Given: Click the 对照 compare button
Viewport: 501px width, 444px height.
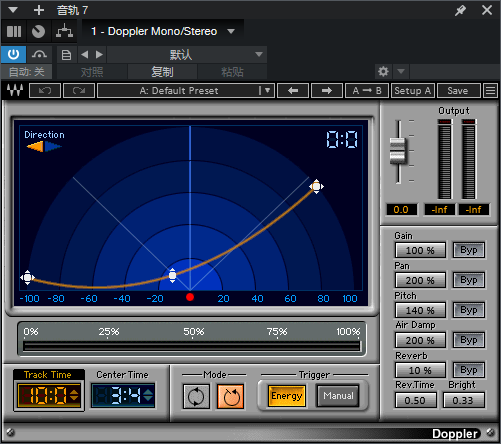Looking at the screenshot, I should coord(92,72).
